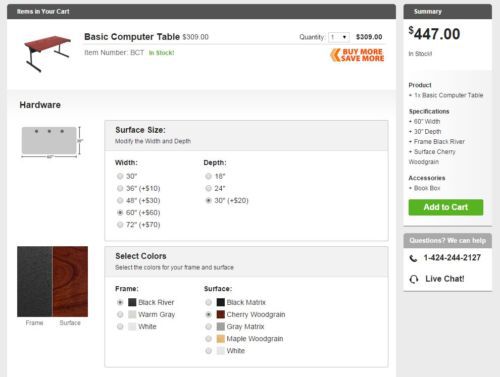Choose Black Matrix surface radio button

(208, 302)
